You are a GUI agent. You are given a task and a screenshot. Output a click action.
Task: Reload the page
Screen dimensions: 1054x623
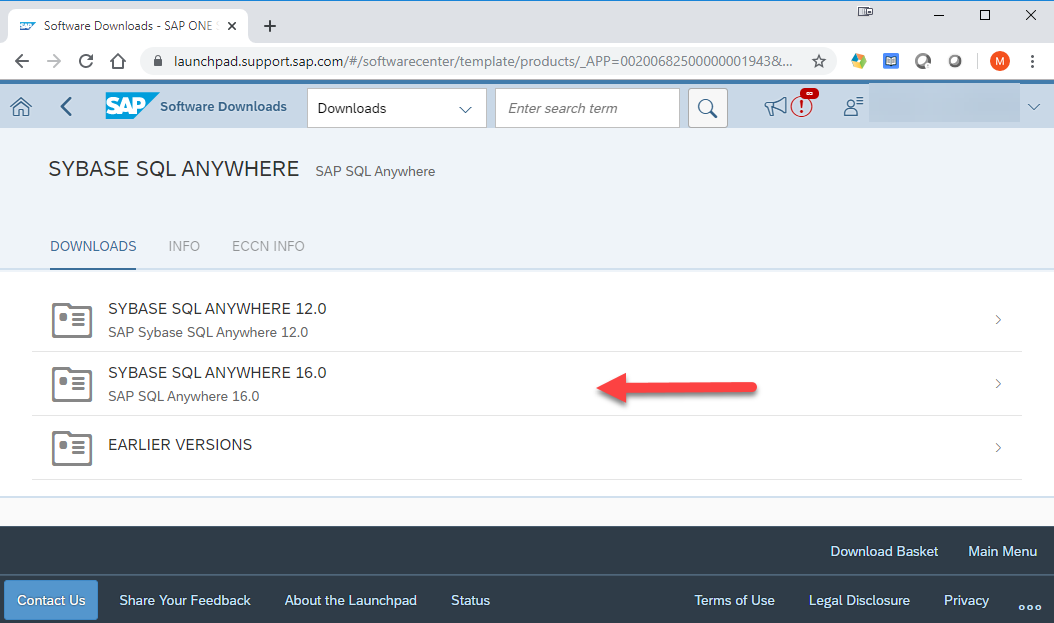point(86,61)
